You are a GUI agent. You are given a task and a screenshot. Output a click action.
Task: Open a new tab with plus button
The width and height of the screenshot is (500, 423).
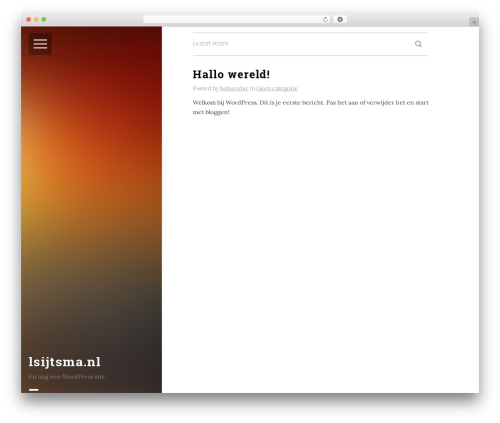click(474, 22)
